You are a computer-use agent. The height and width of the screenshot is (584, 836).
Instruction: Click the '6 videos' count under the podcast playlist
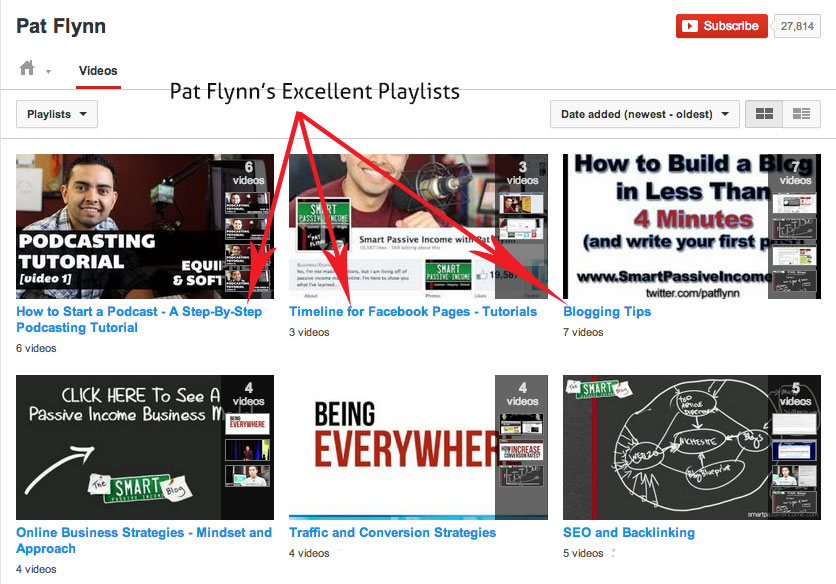[x=36, y=348]
